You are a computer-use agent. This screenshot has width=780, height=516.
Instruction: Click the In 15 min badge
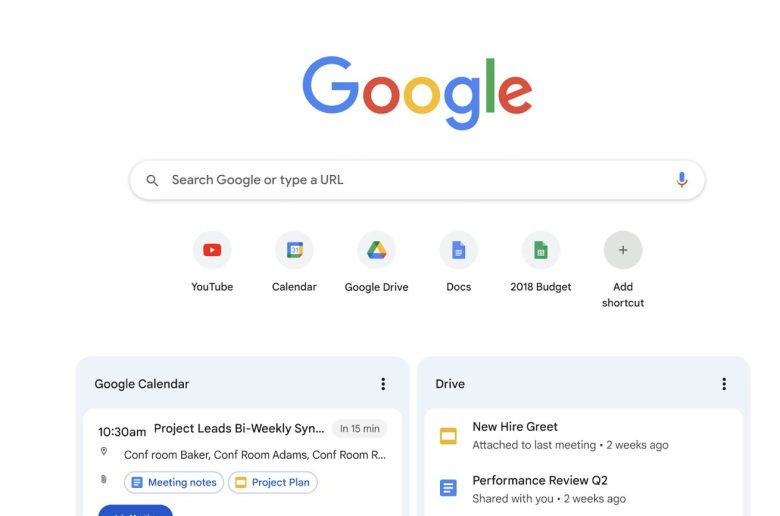(x=360, y=428)
